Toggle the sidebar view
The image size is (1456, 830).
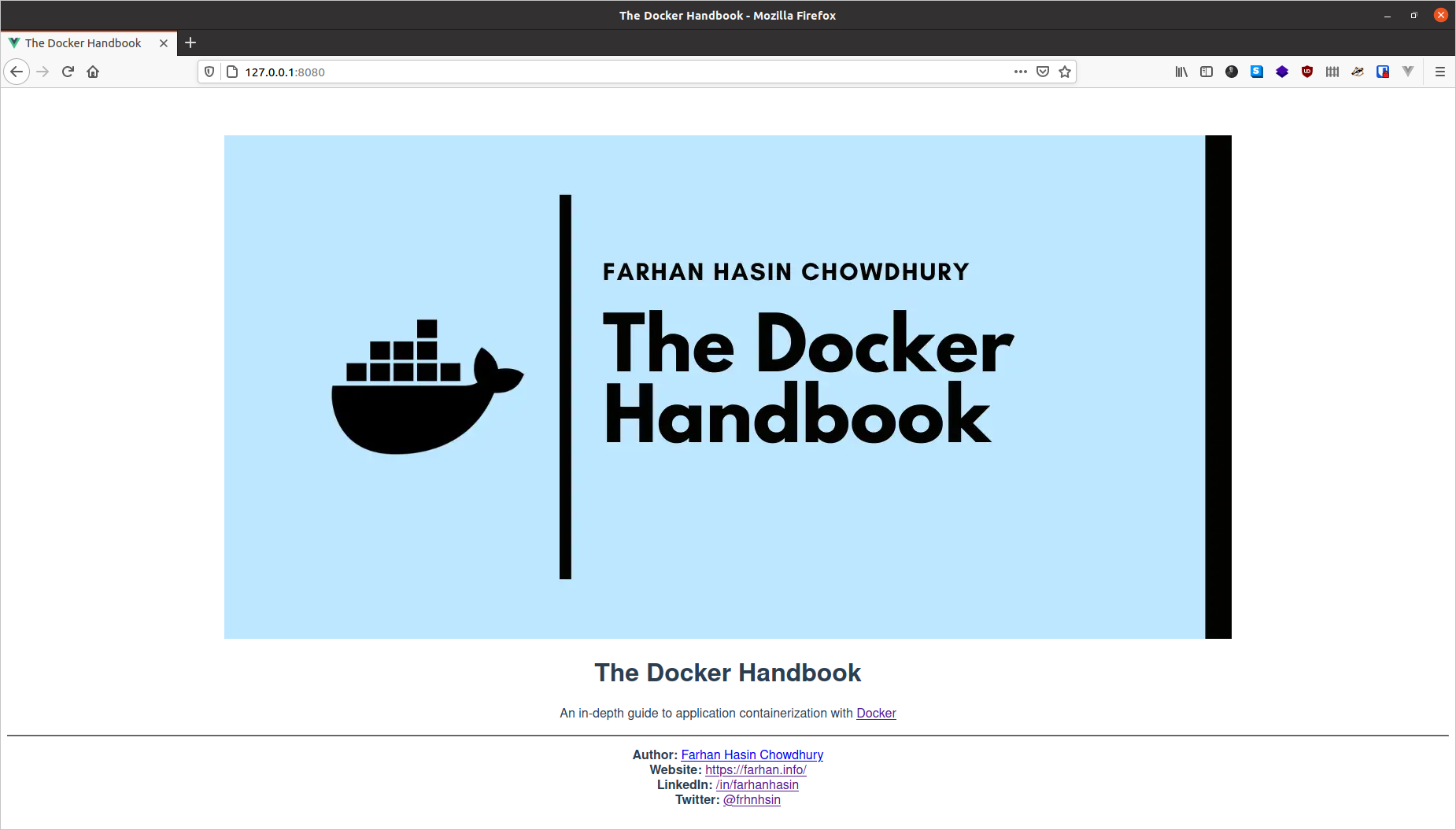click(1207, 72)
